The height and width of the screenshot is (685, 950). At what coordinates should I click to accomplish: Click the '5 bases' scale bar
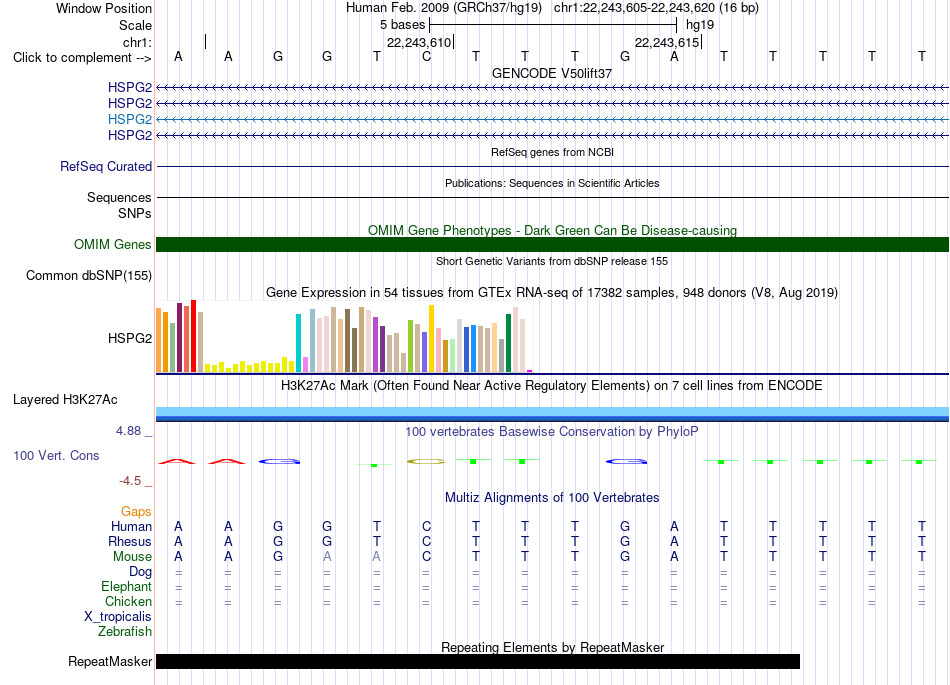(x=553, y=25)
